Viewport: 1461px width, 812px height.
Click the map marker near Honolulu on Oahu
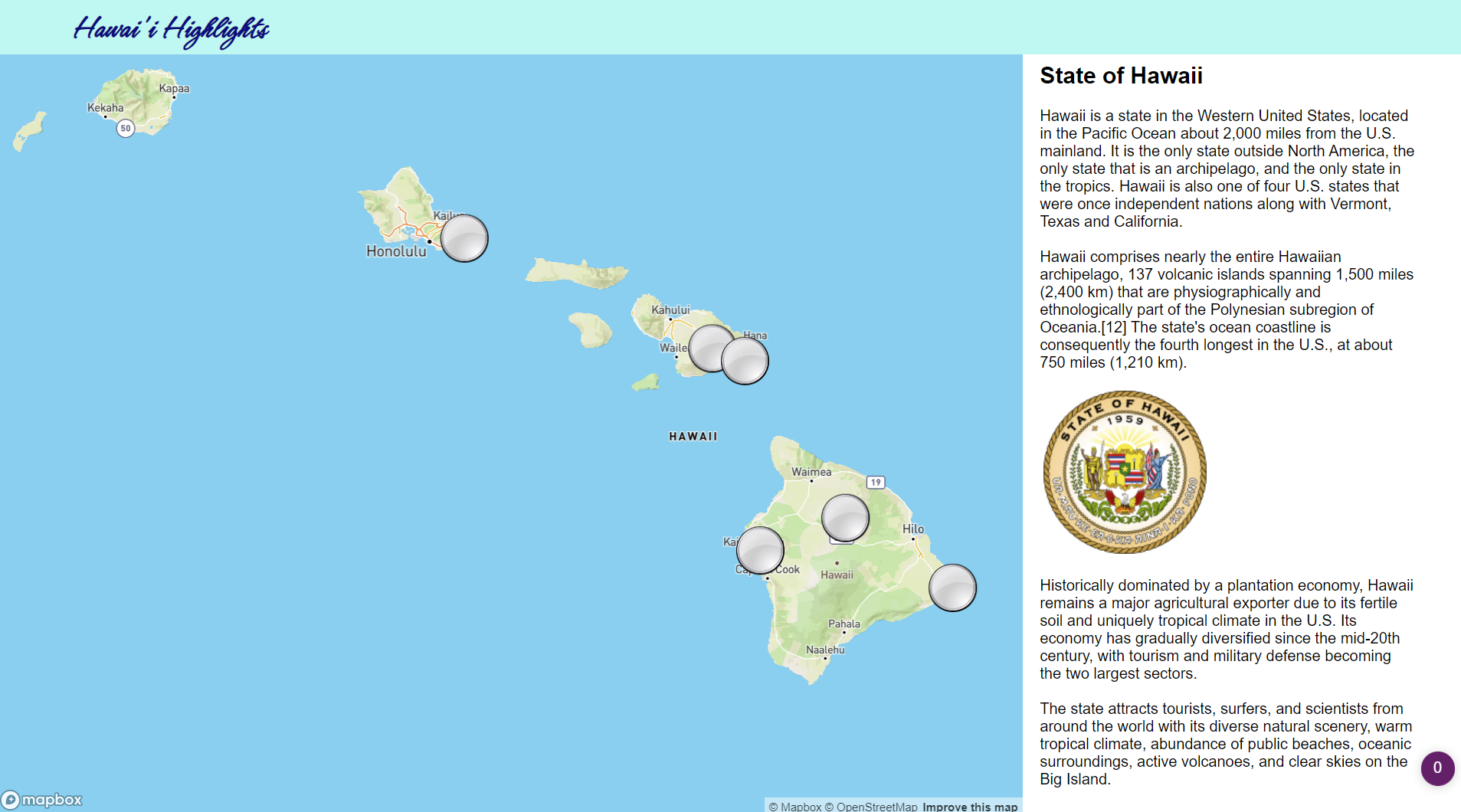coord(464,237)
